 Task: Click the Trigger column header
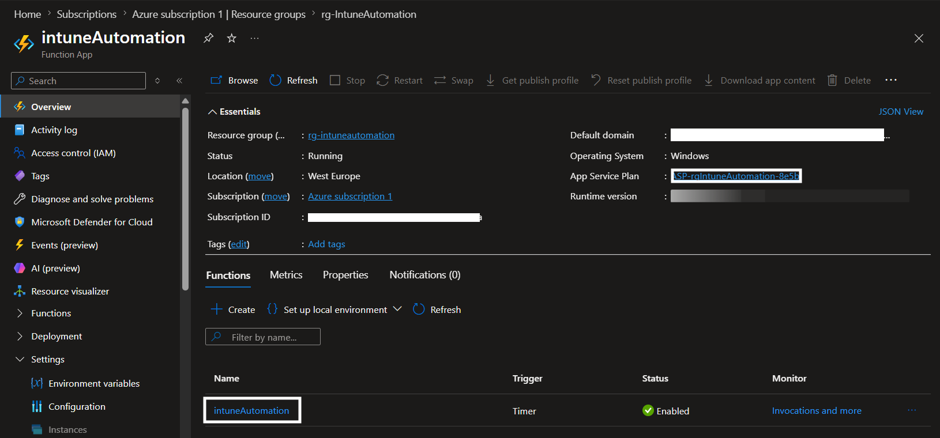(527, 379)
